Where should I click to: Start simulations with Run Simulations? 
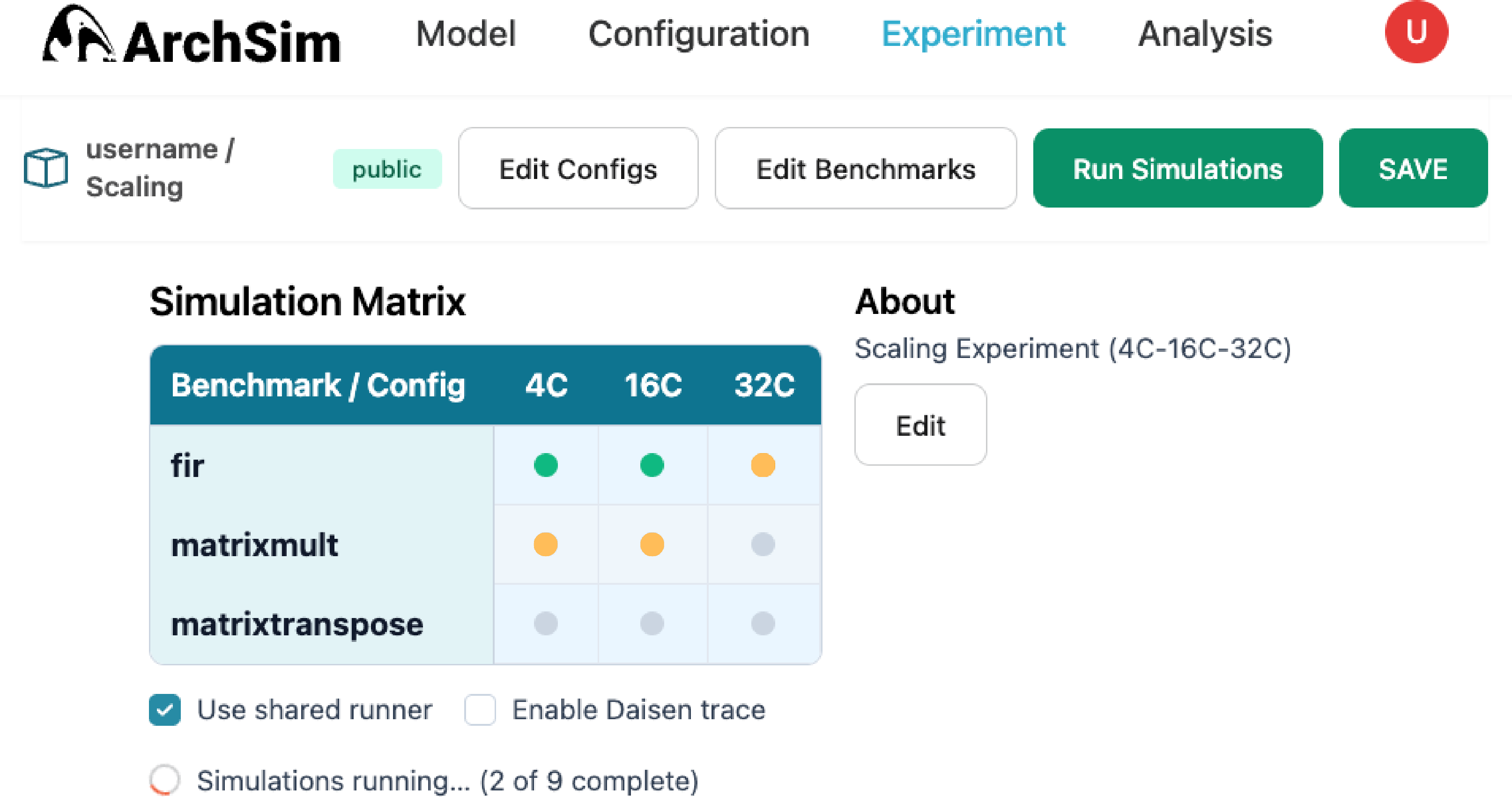point(1178,169)
